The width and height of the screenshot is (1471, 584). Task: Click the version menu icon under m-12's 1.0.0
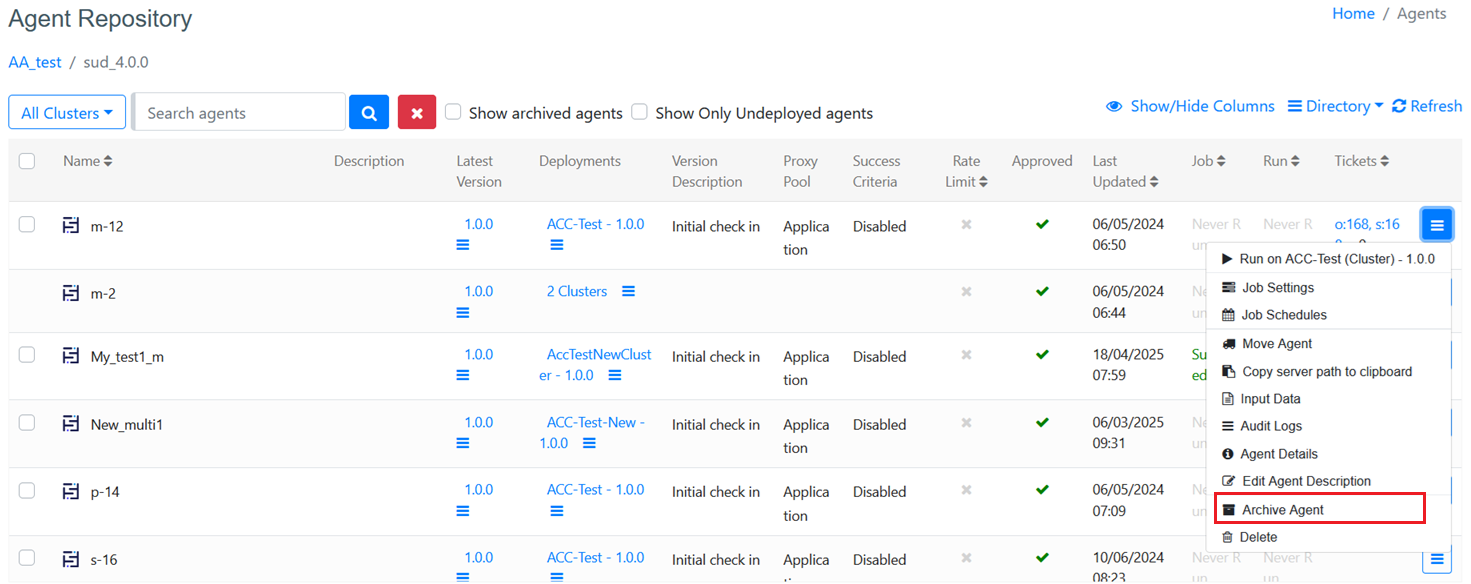click(x=463, y=245)
